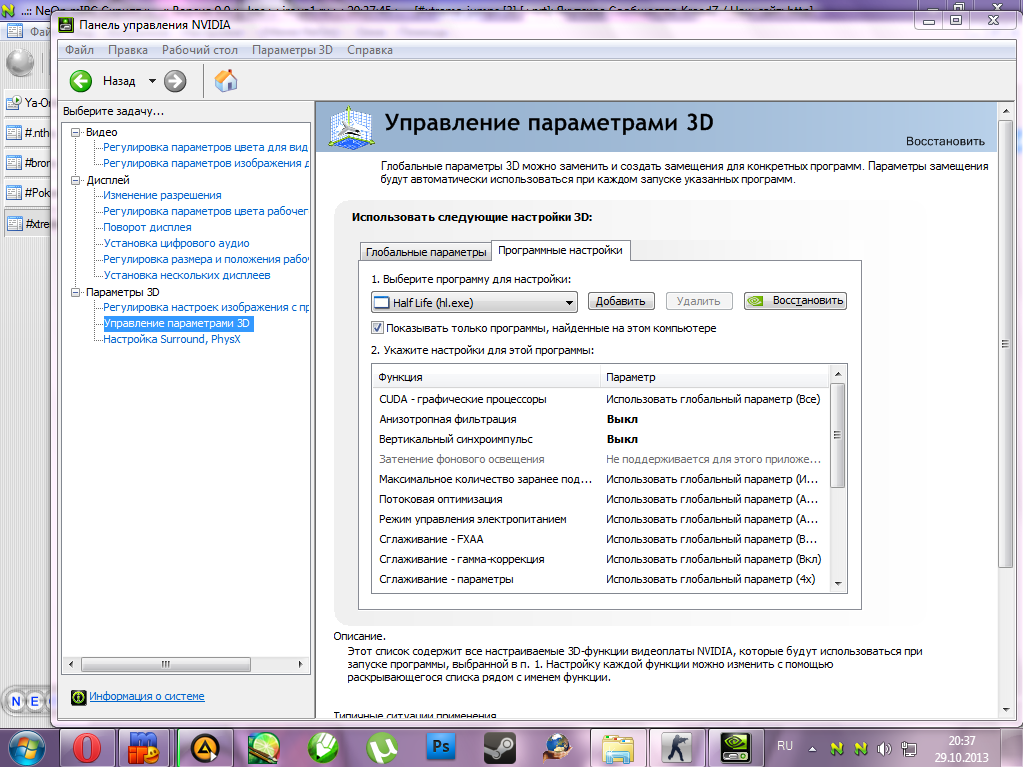
Task: Open Регулировка параметров цвета рабочего стола
Action: [205, 211]
